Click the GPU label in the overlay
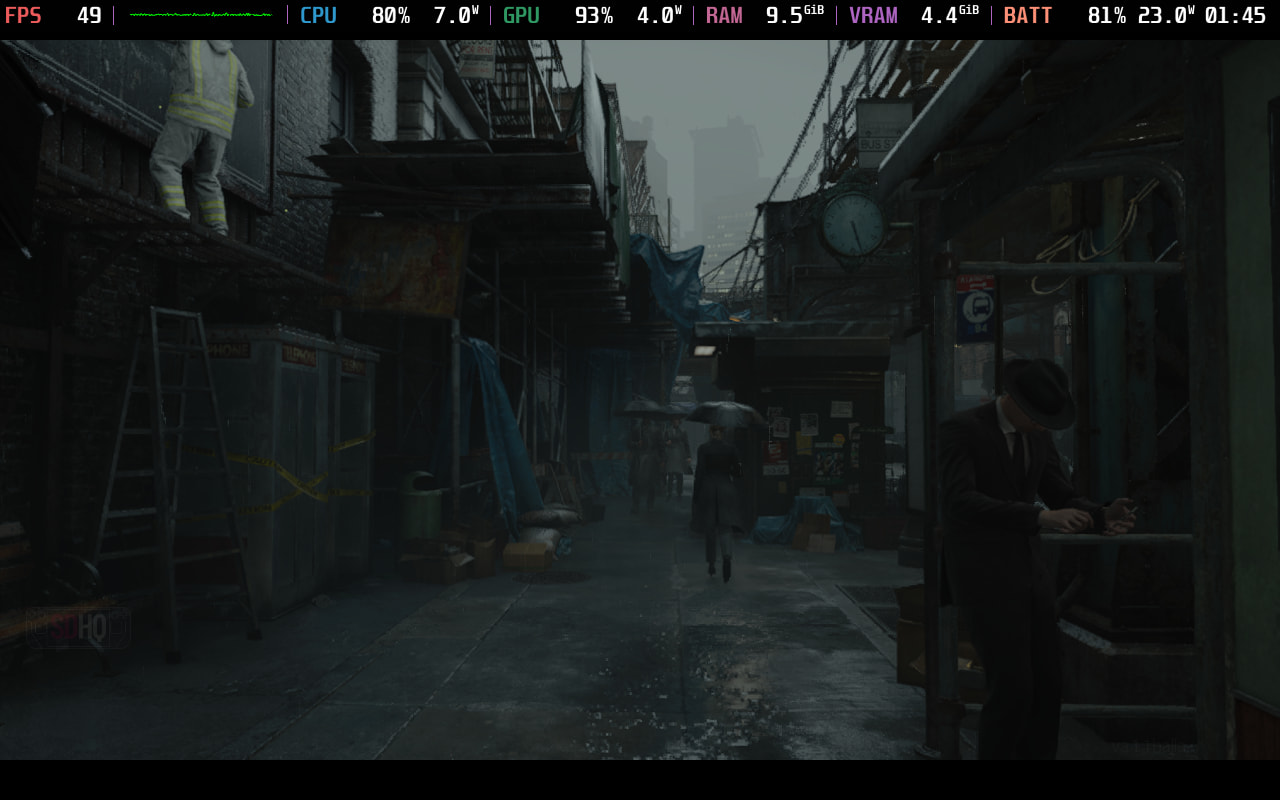This screenshot has width=1280, height=800. tap(521, 16)
